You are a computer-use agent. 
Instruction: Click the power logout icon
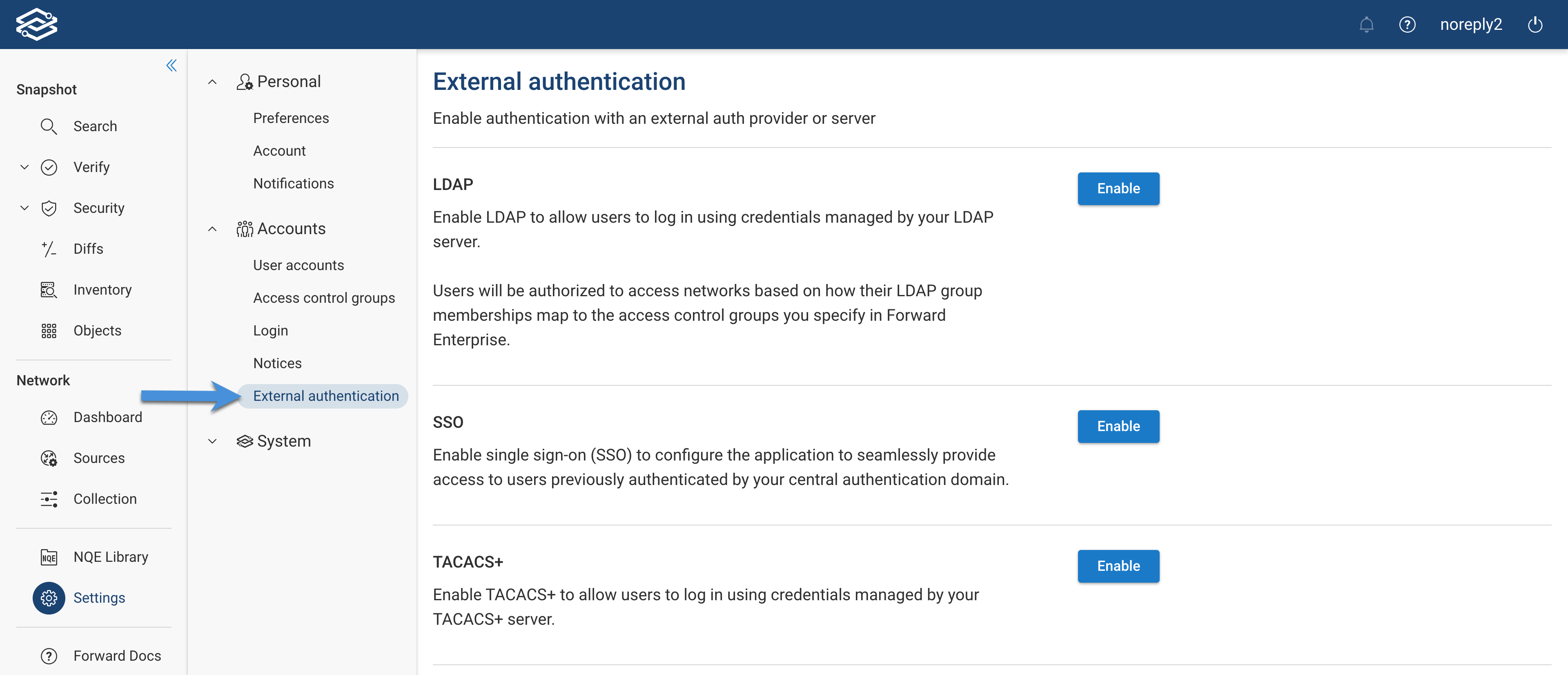point(1535,25)
